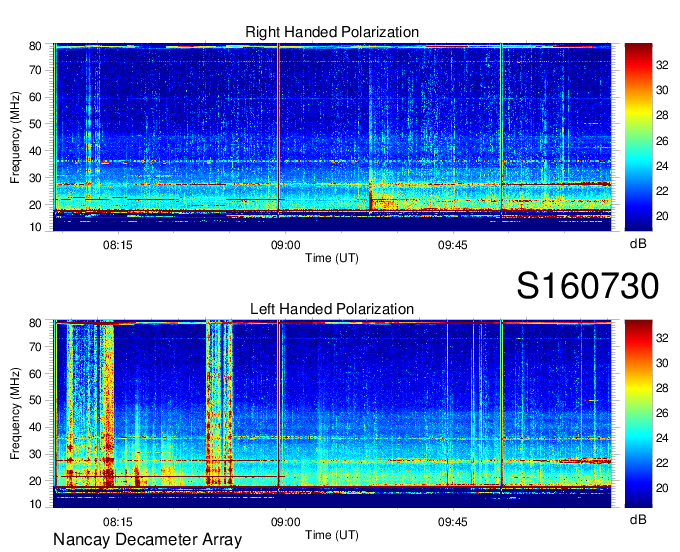The width and height of the screenshot is (680, 552).
Task: Click the 08:15 tick label on bottom plot
Action: point(118,522)
